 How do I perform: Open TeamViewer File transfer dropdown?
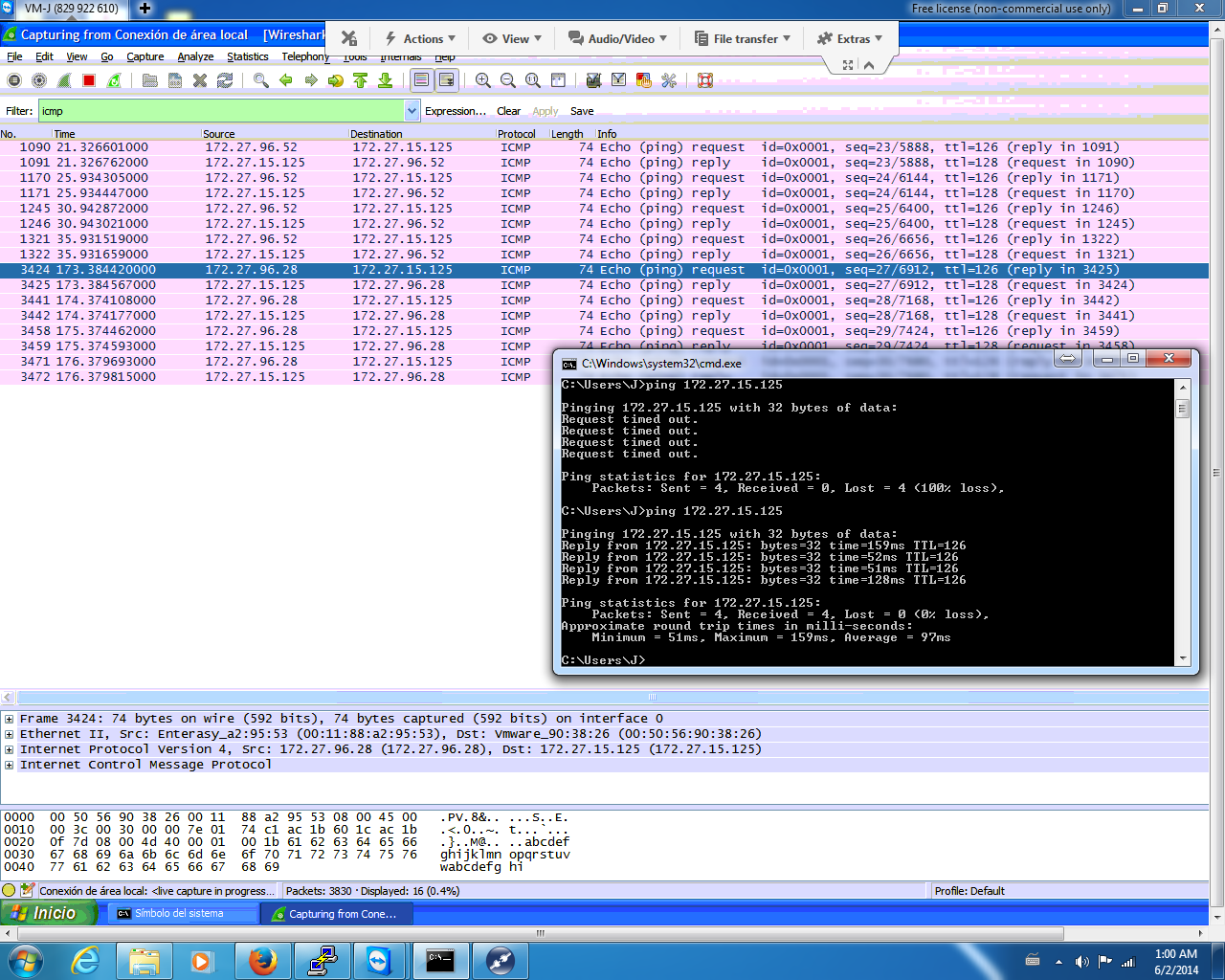pyautogui.click(x=743, y=38)
